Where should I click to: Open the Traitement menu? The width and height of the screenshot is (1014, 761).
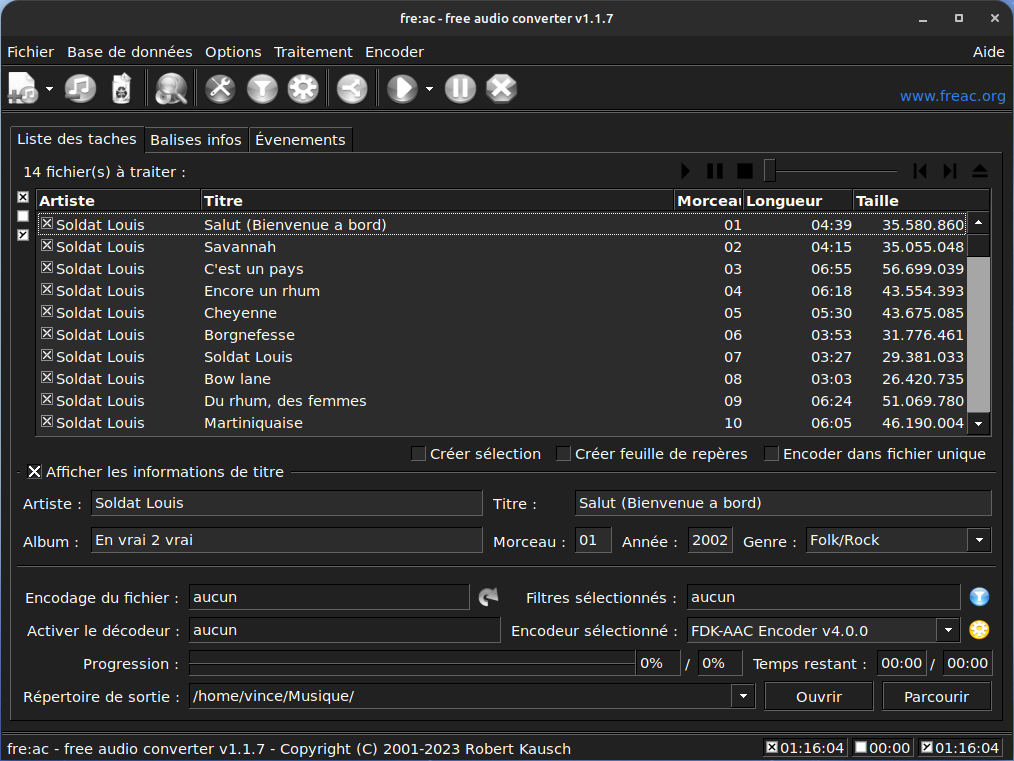click(x=313, y=52)
